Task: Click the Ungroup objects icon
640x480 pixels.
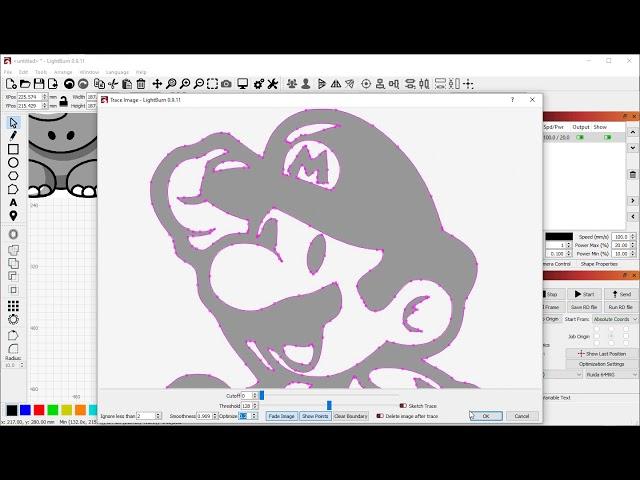Action: point(306,84)
